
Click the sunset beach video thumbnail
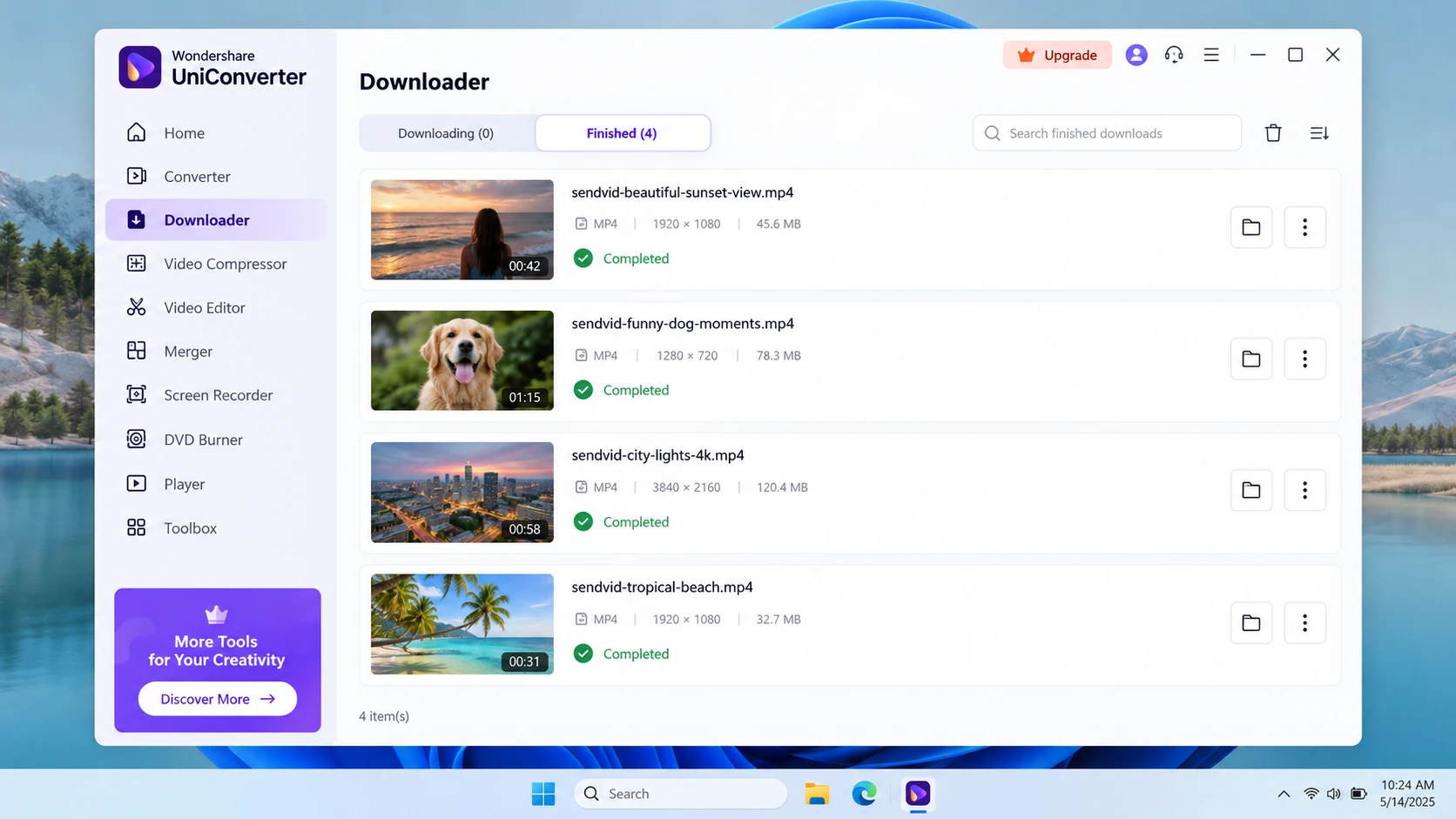tap(462, 230)
